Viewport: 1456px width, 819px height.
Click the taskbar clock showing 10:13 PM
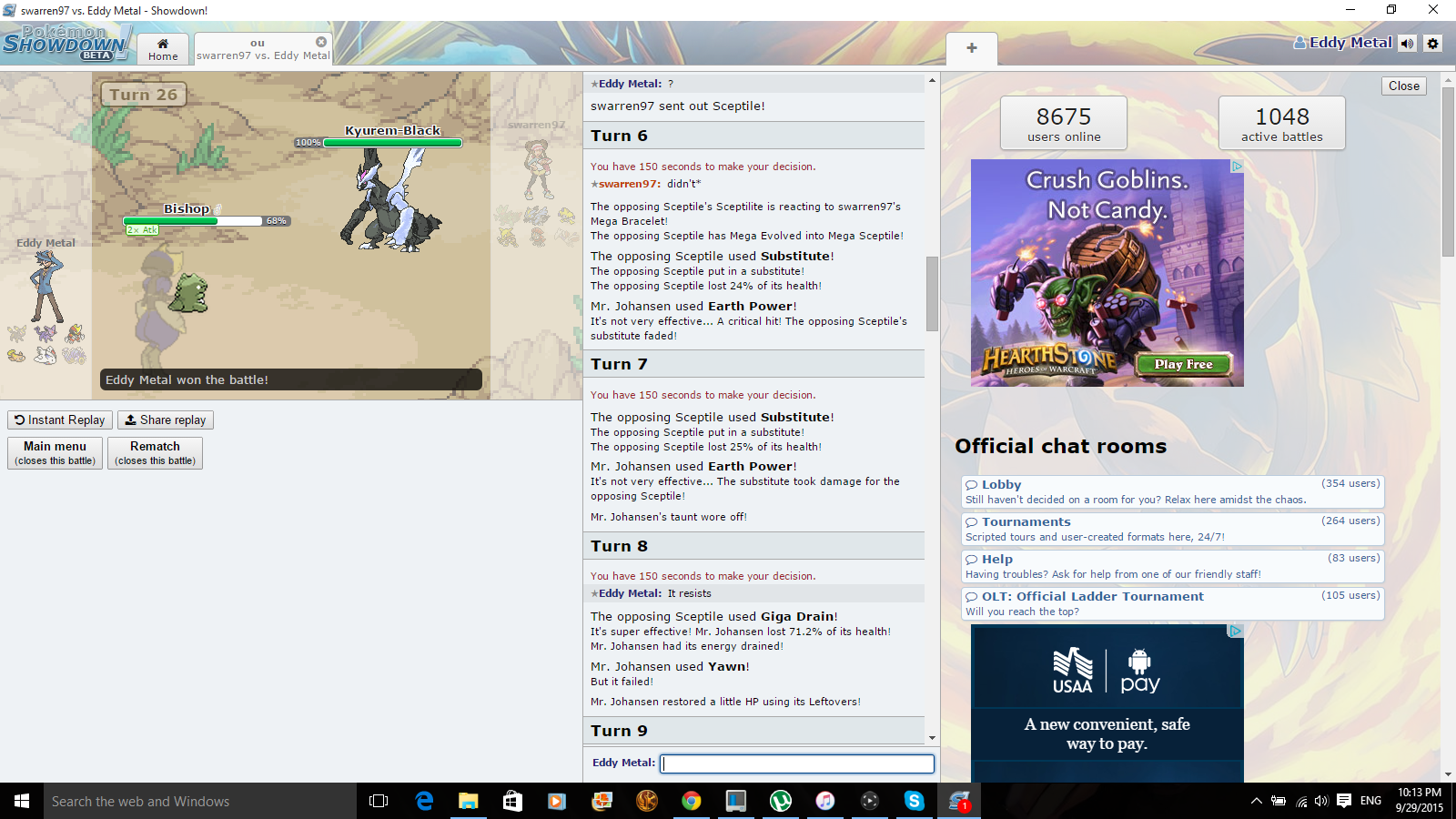(1420, 801)
